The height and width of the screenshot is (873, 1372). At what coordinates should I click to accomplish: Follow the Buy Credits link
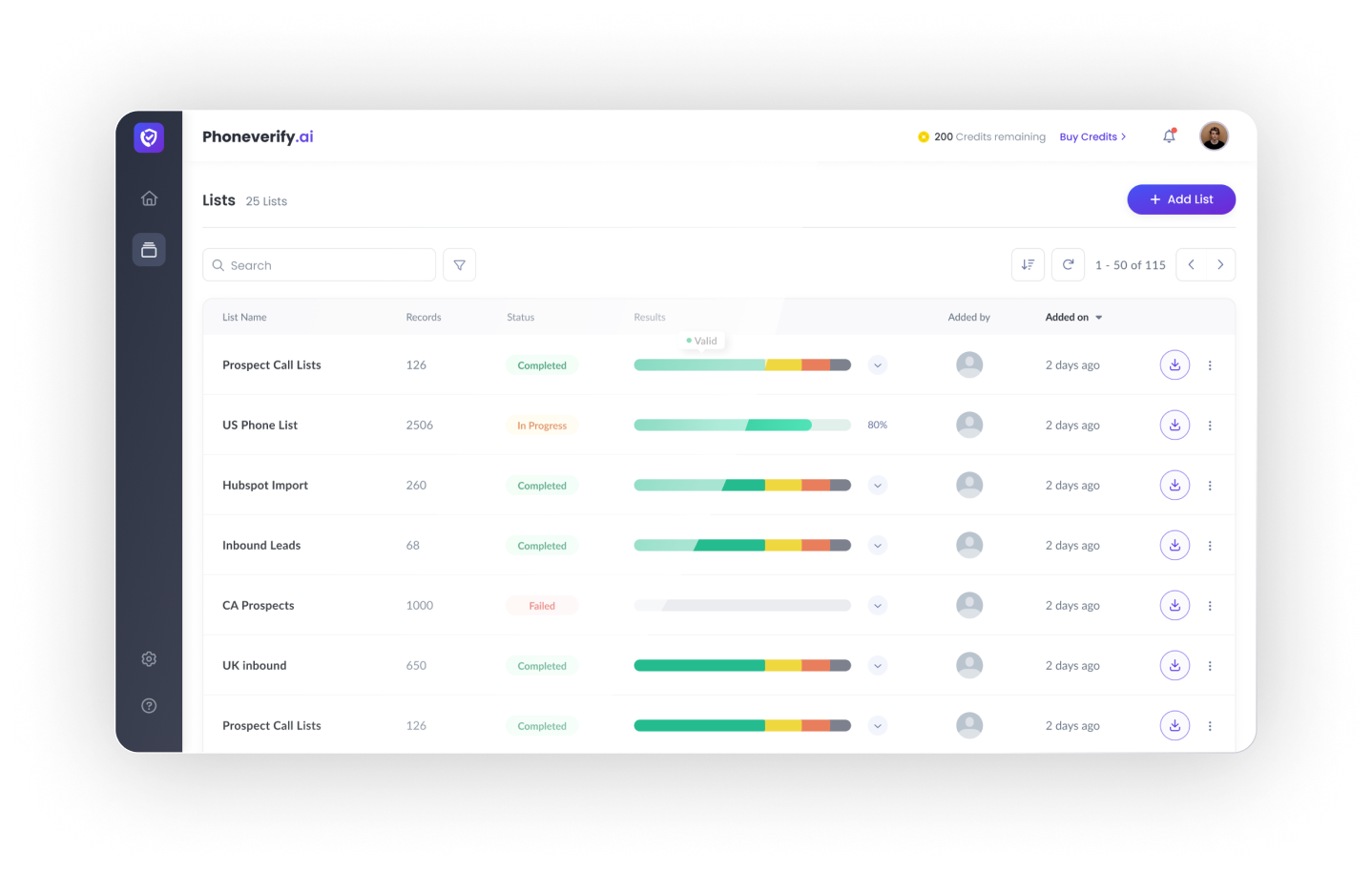[x=1092, y=137]
